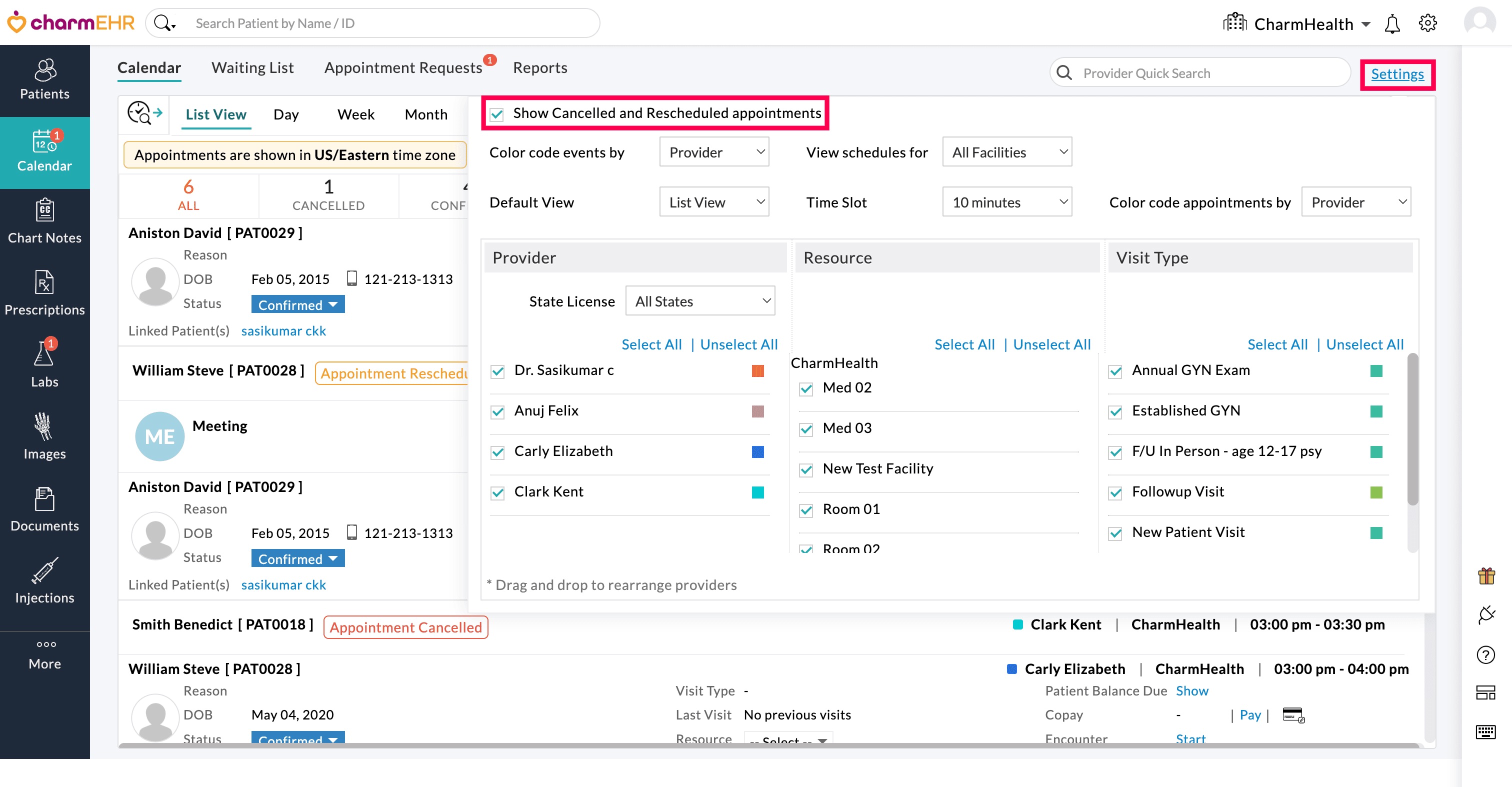Click Carly Elizabeth's blue color swatch
Image resolution: width=1512 pixels, height=787 pixels.
757,452
